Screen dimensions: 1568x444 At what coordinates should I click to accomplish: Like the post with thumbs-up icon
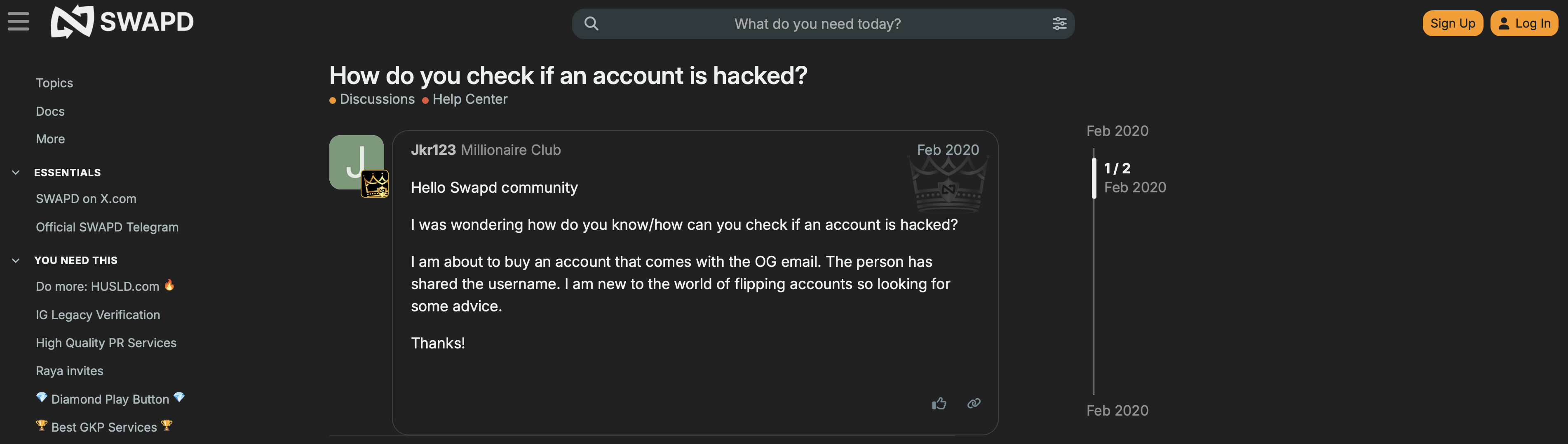click(x=939, y=403)
